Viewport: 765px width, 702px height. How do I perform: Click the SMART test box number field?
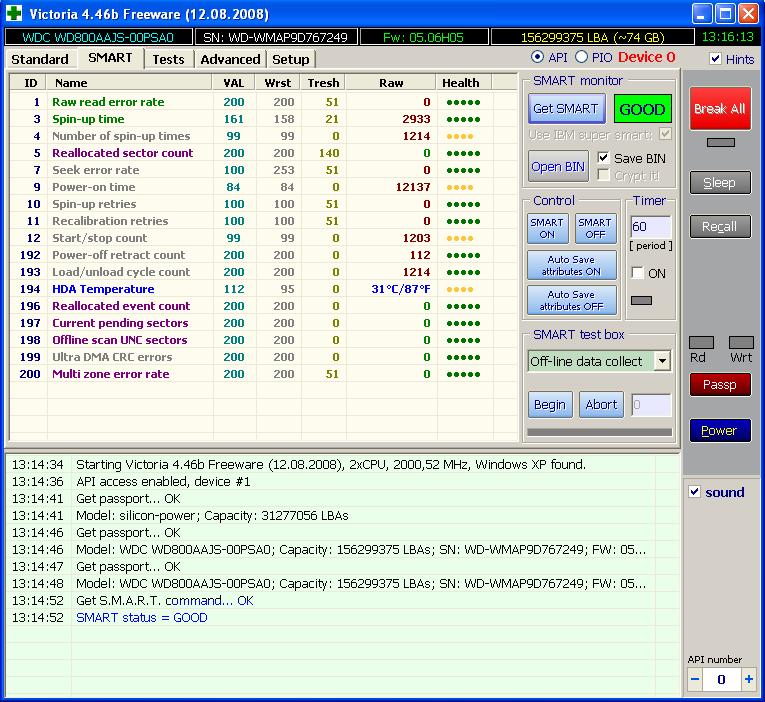(651, 405)
